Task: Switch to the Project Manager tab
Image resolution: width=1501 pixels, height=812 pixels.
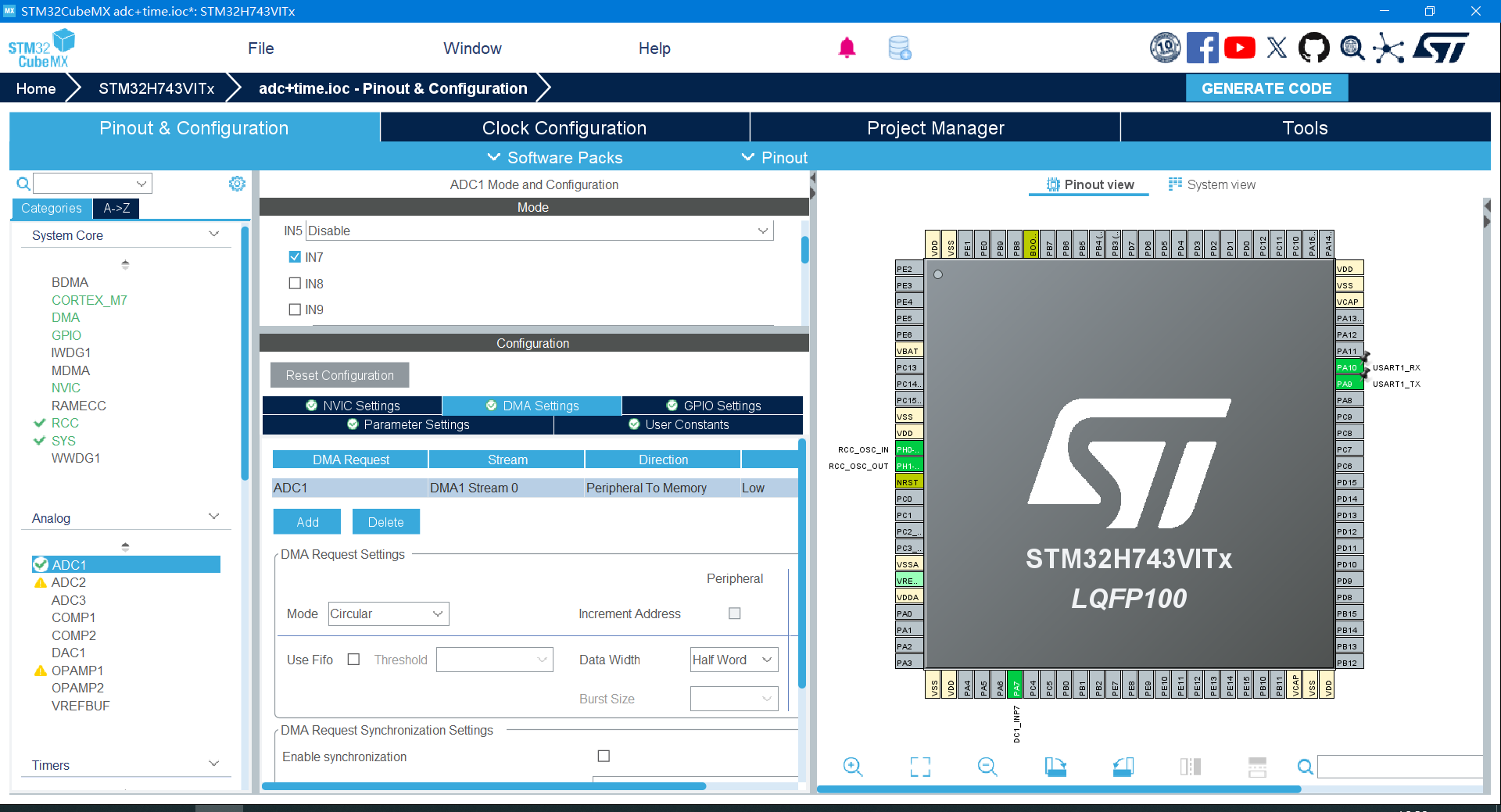Action: (x=935, y=127)
